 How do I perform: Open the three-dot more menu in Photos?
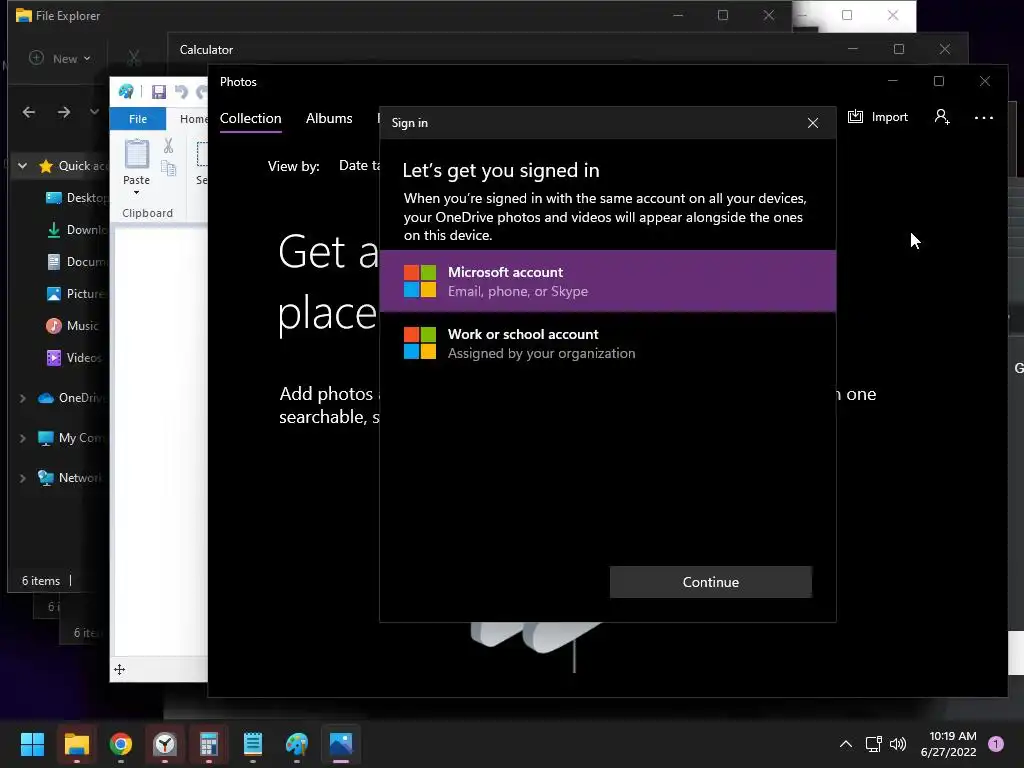pos(984,118)
